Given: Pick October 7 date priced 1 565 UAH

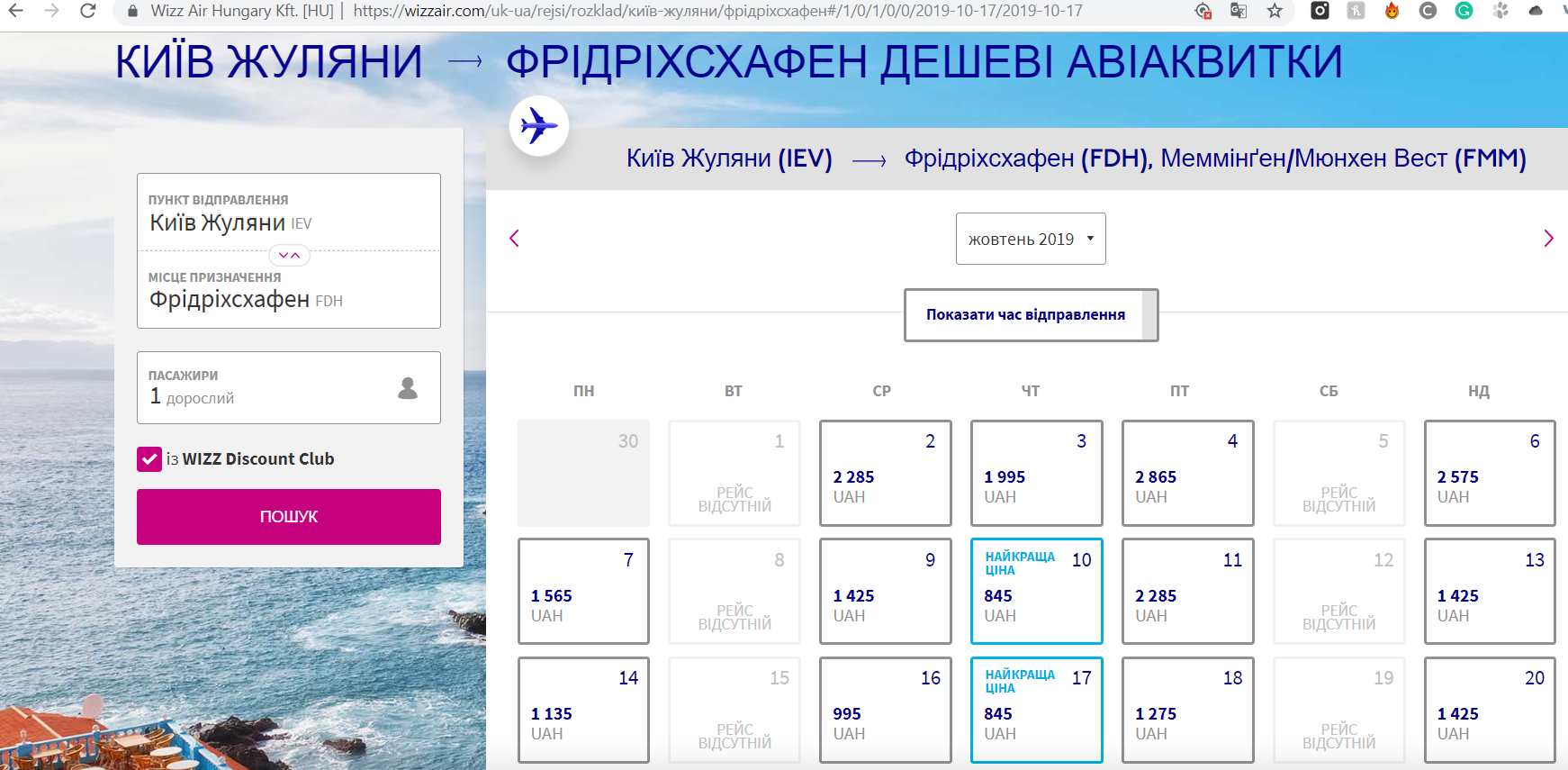Looking at the screenshot, I should (x=583, y=592).
